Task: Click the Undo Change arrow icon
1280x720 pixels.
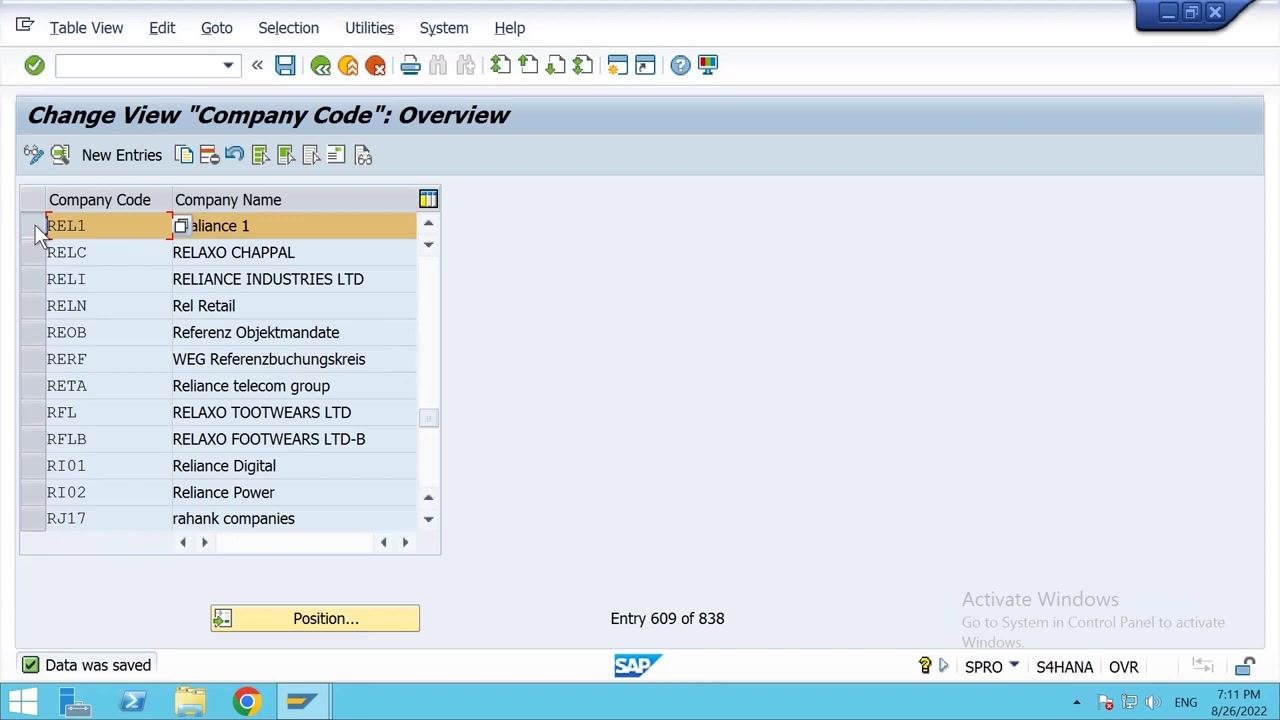Action: pyautogui.click(x=234, y=155)
